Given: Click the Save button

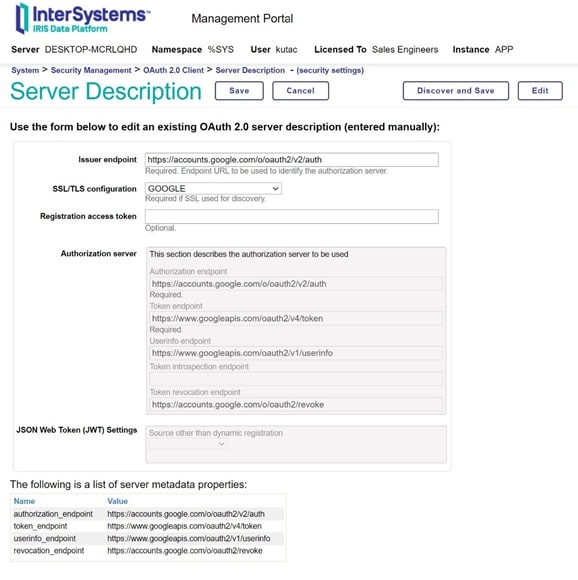Looking at the screenshot, I should [x=239, y=91].
